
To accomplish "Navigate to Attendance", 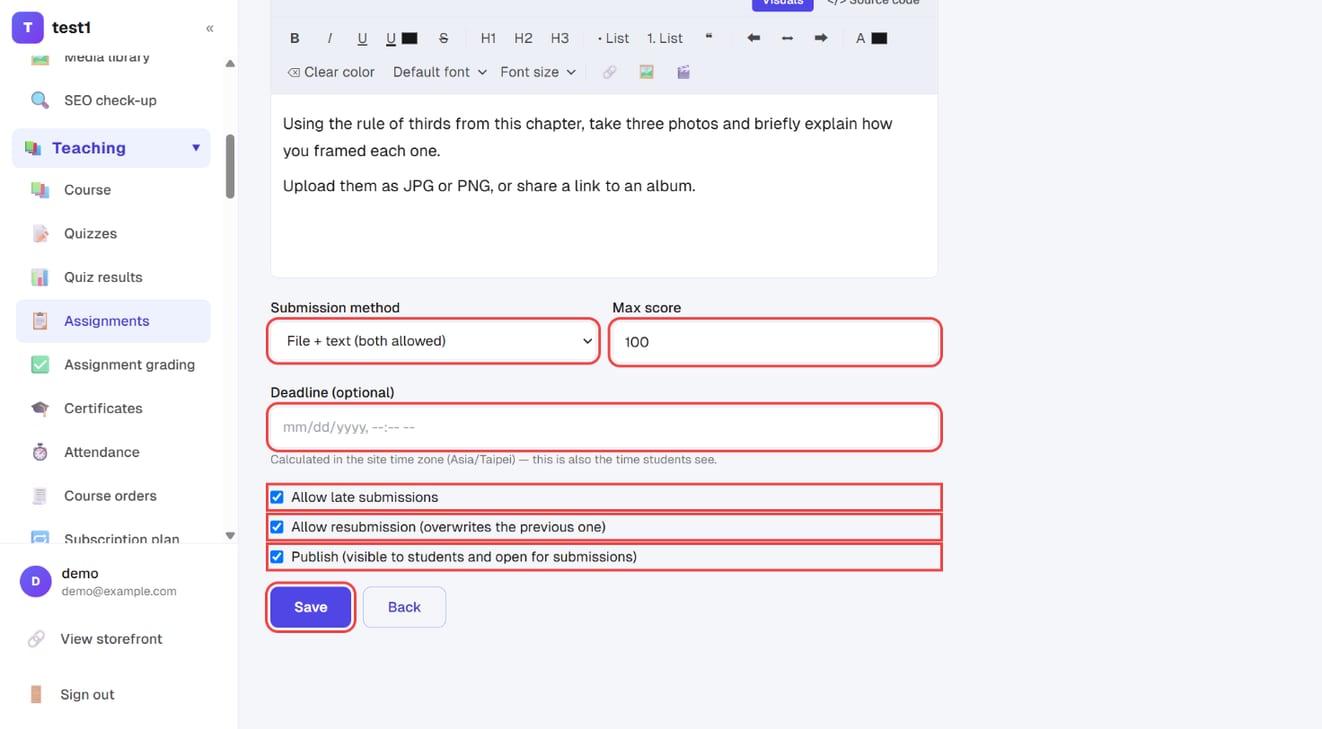I will (113, 452).
